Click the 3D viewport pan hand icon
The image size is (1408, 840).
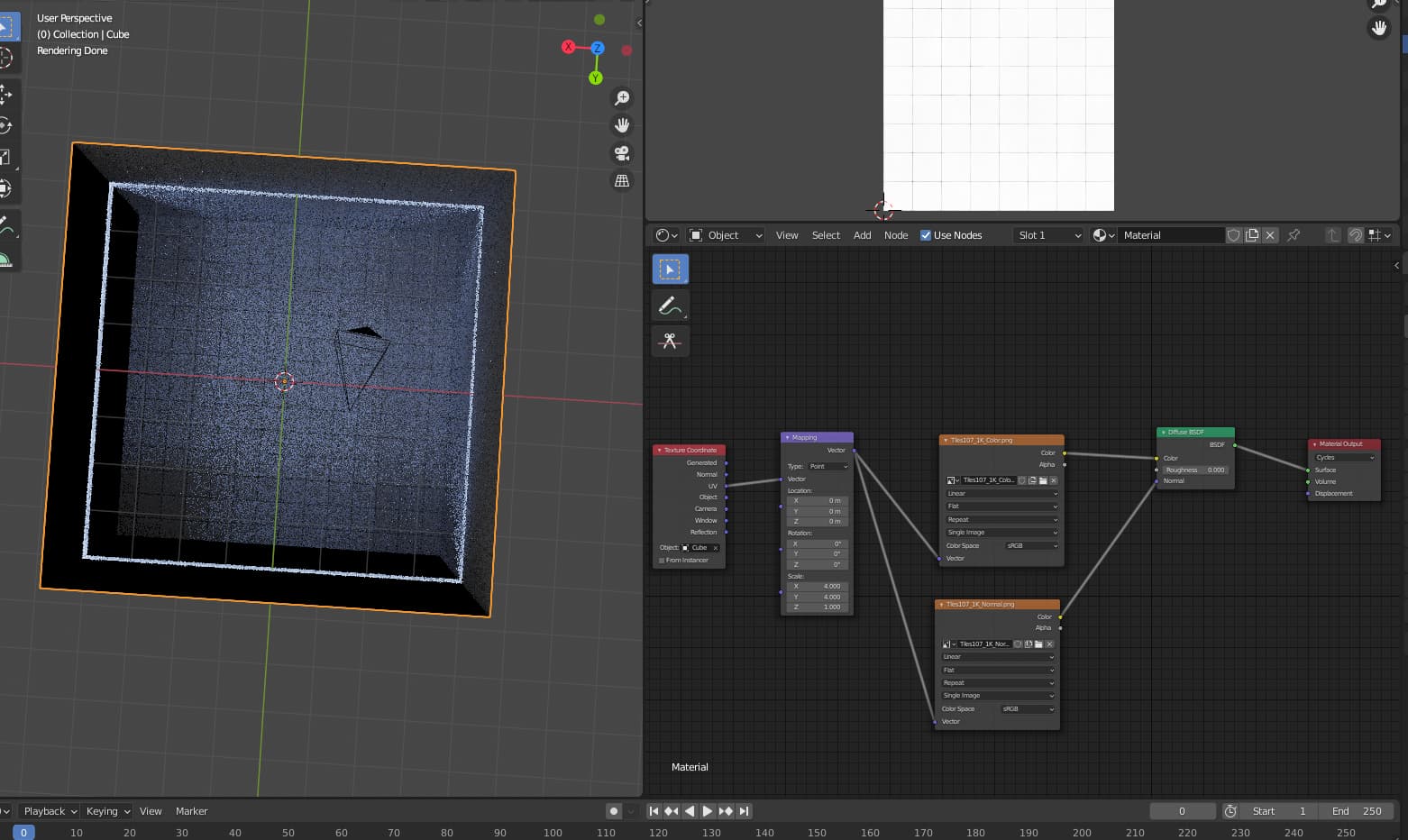coord(622,125)
